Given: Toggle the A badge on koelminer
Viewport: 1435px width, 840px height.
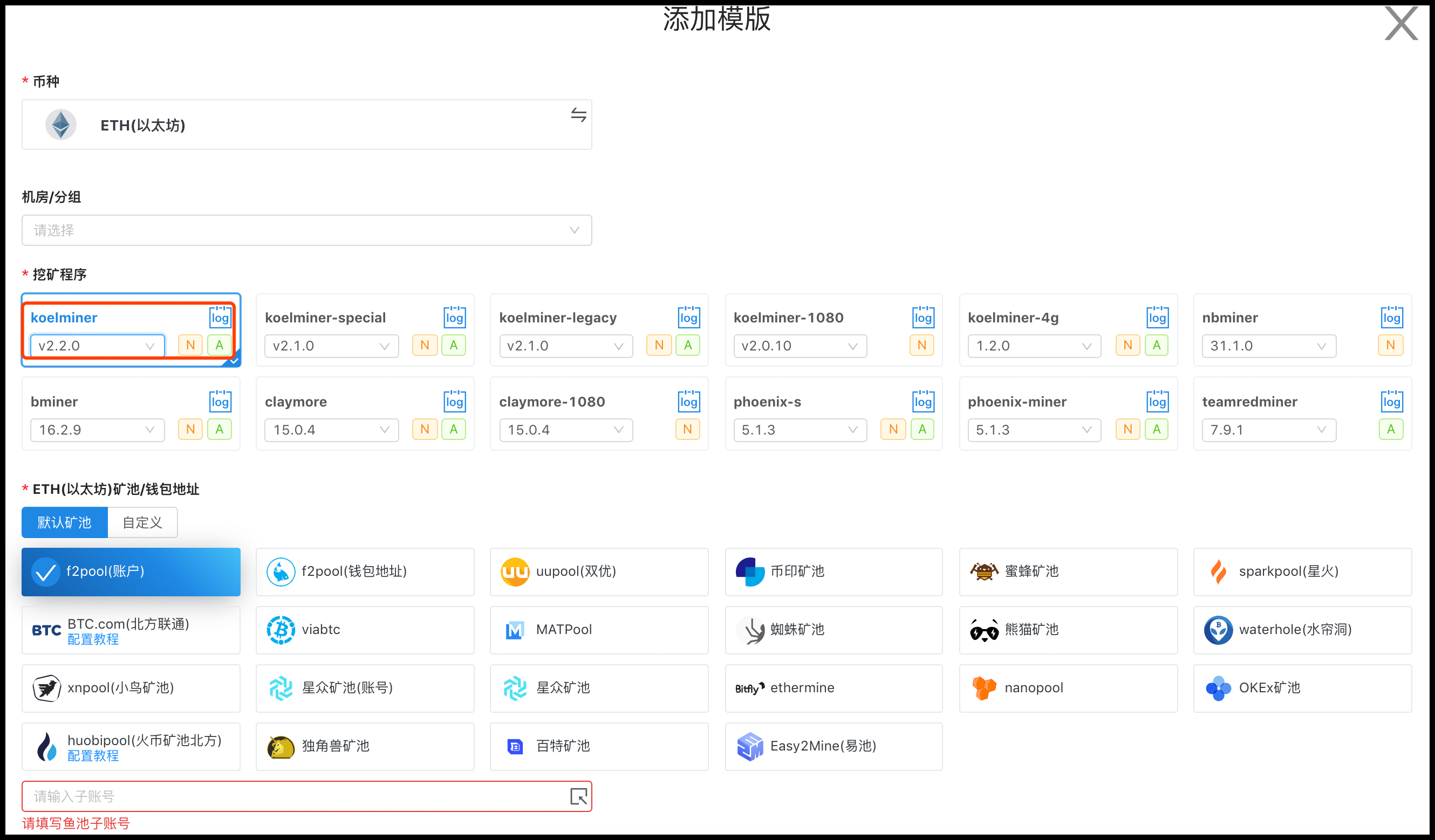Looking at the screenshot, I should [x=219, y=345].
